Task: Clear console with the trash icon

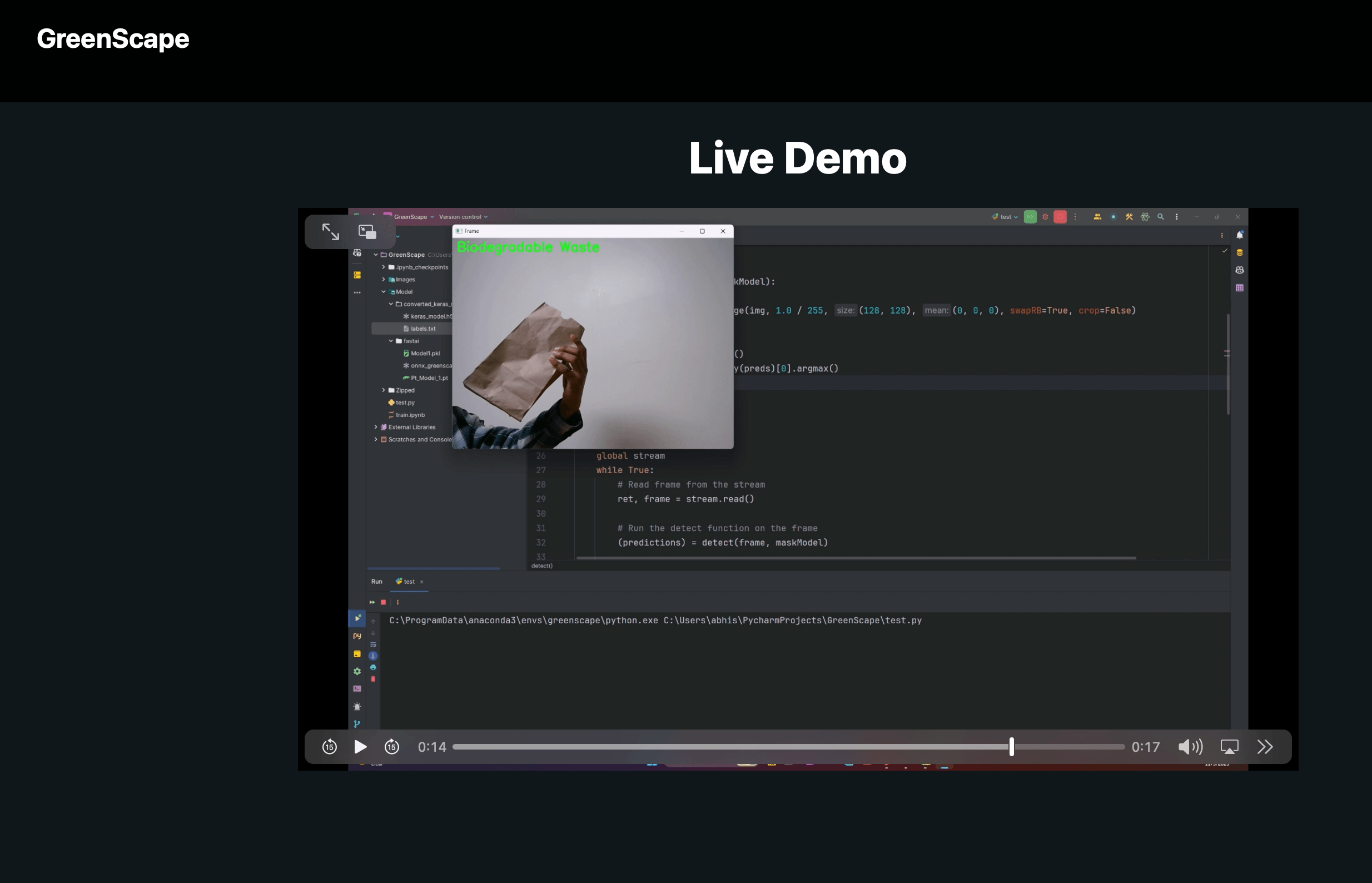Action: point(373,679)
